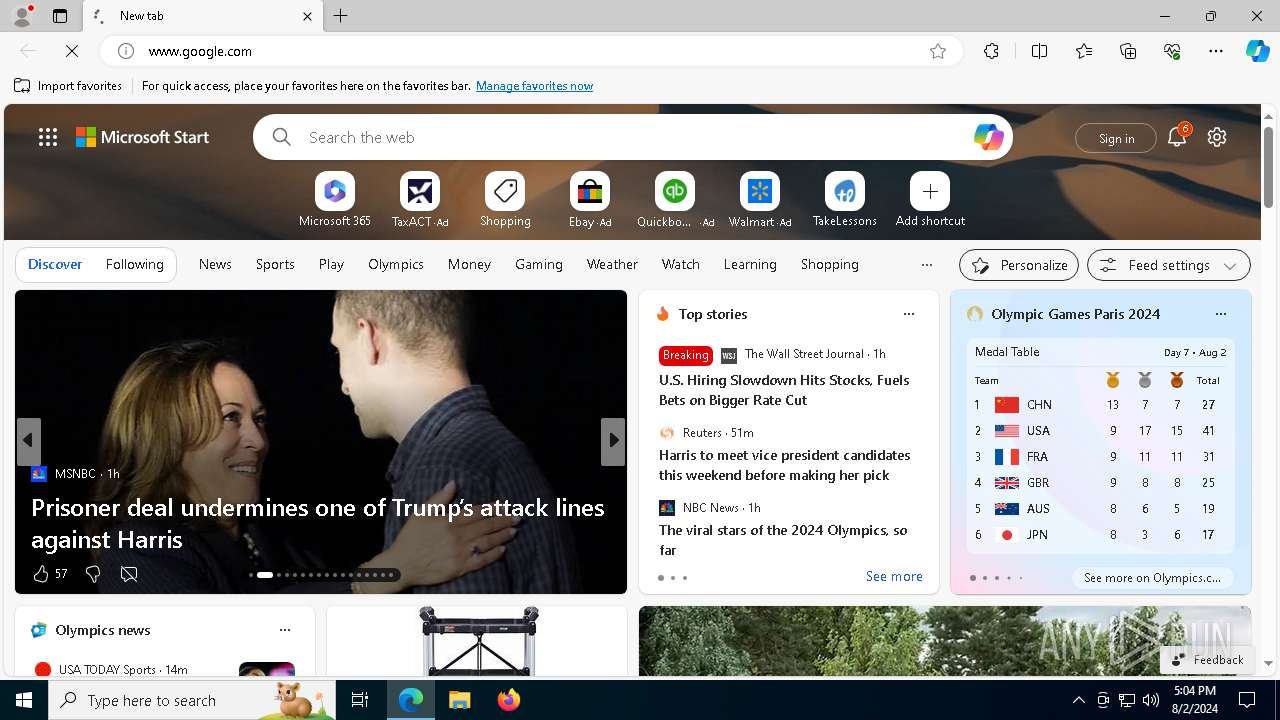
Task: Open the Ebay ad shortcut
Action: click(590, 199)
